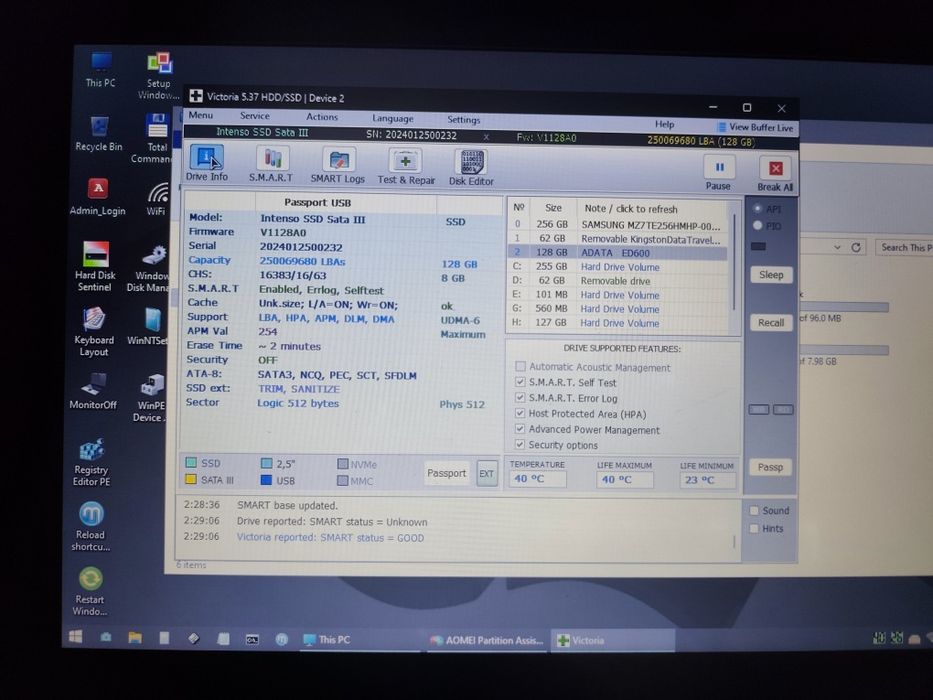Open Reload shortcuts desktop icon
933x700 pixels.
[x=91, y=527]
